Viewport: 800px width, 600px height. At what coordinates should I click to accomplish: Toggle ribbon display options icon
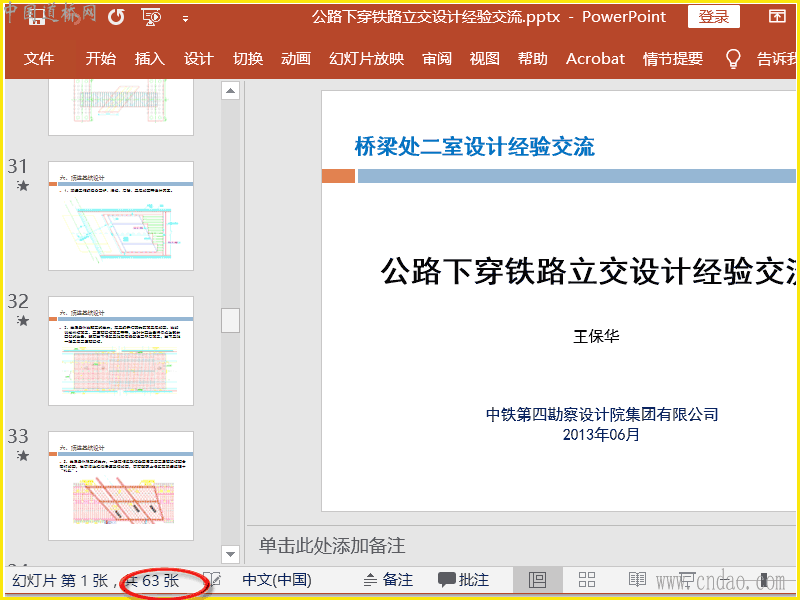click(x=777, y=16)
